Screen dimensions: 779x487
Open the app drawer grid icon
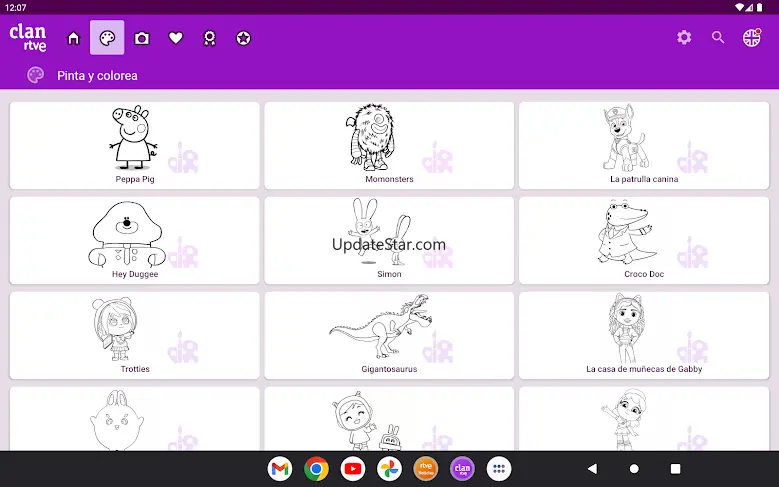(x=499, y=469)
